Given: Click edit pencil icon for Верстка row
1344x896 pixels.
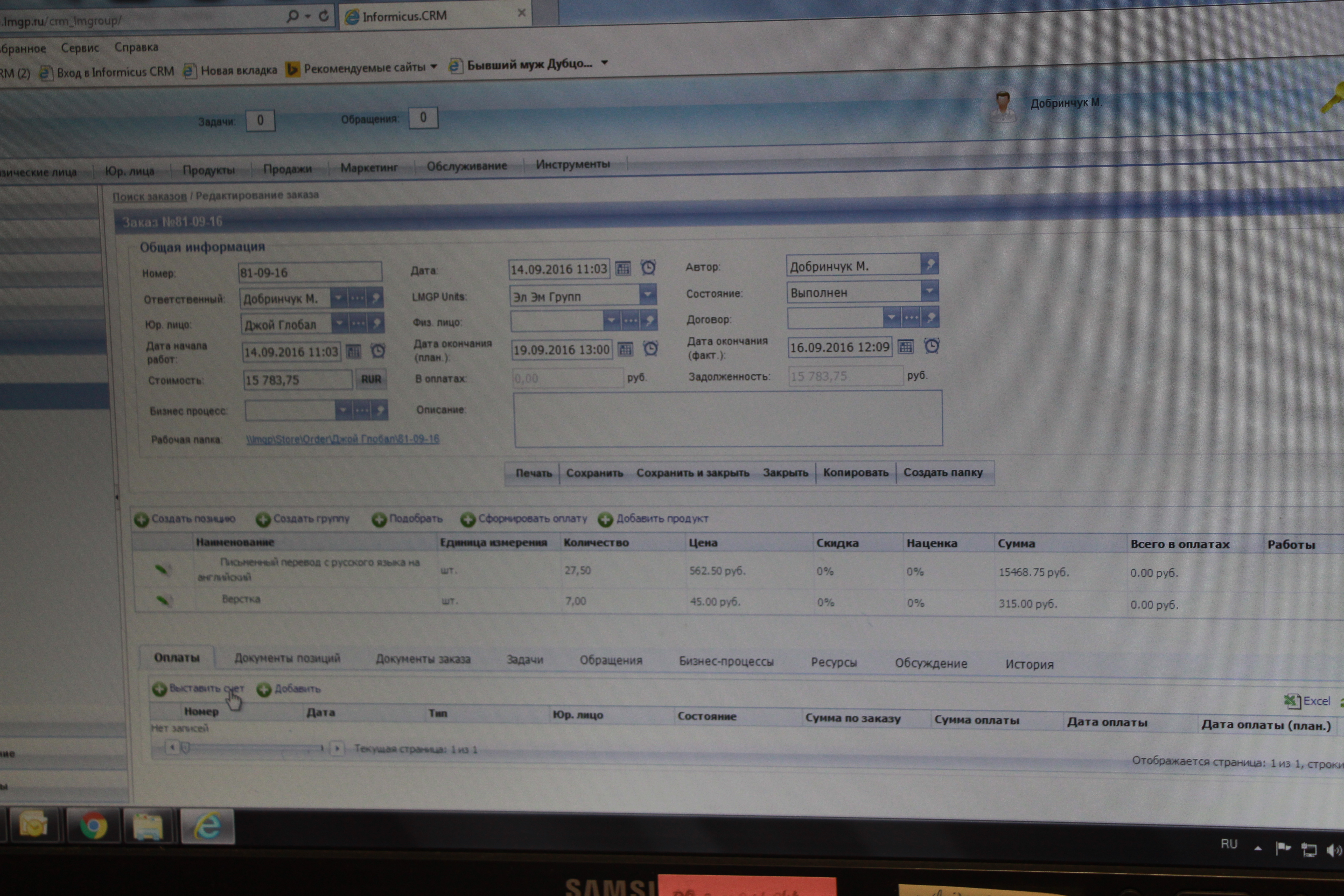Looking at the screenshot, I should [163, 600].
